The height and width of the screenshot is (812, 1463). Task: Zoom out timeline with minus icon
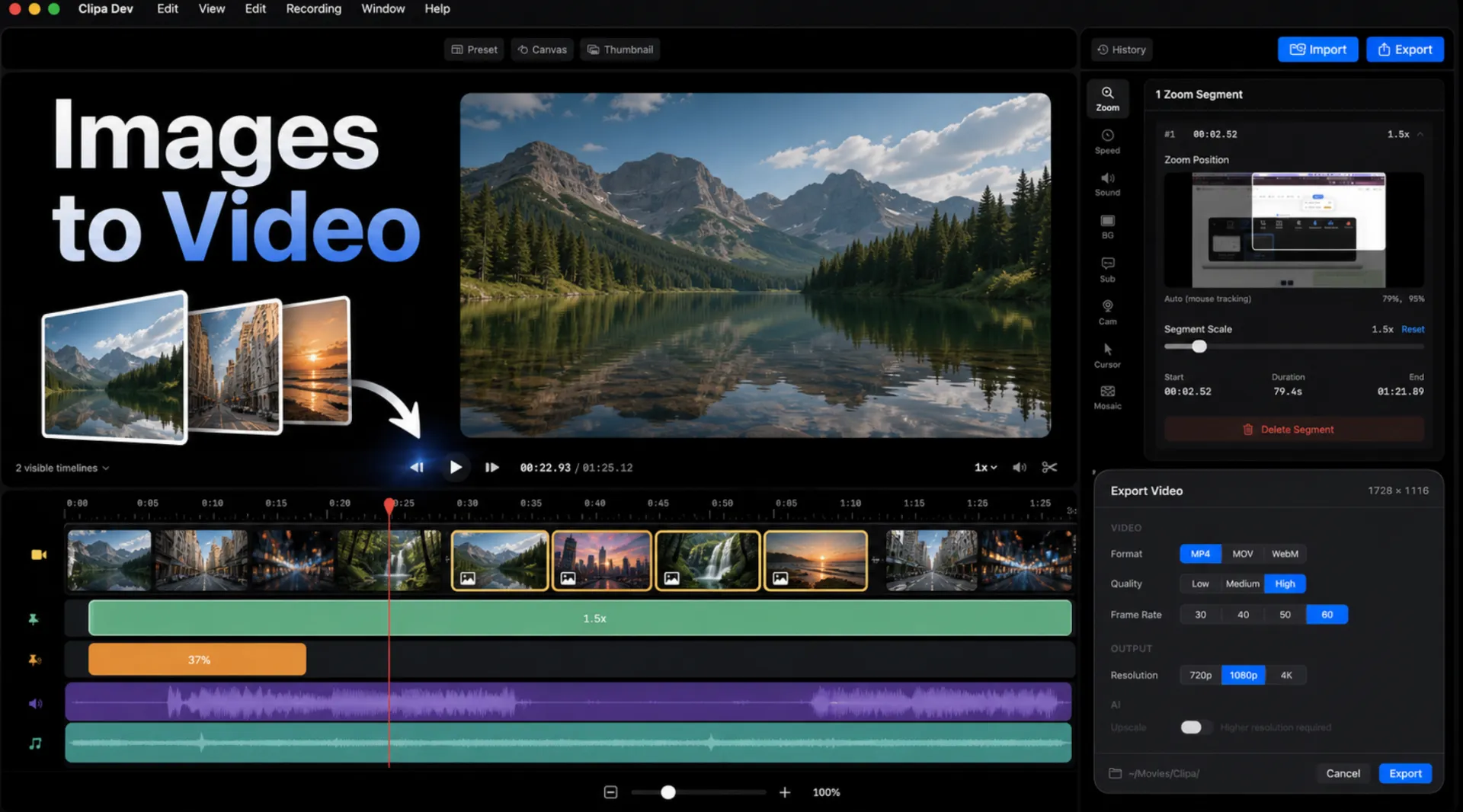pyautogui.click(x=610, y=792)
